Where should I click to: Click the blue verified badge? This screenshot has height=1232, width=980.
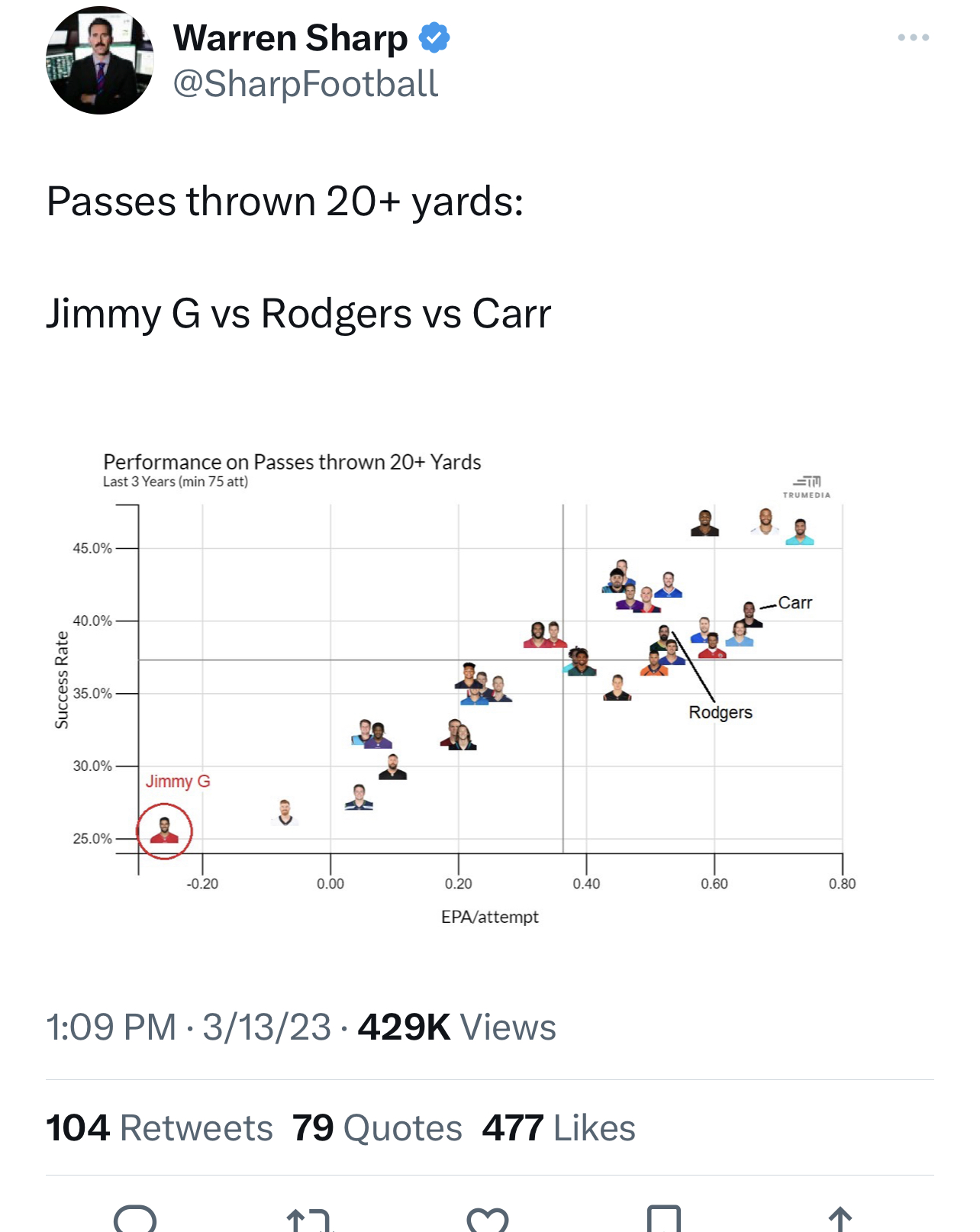434,37
